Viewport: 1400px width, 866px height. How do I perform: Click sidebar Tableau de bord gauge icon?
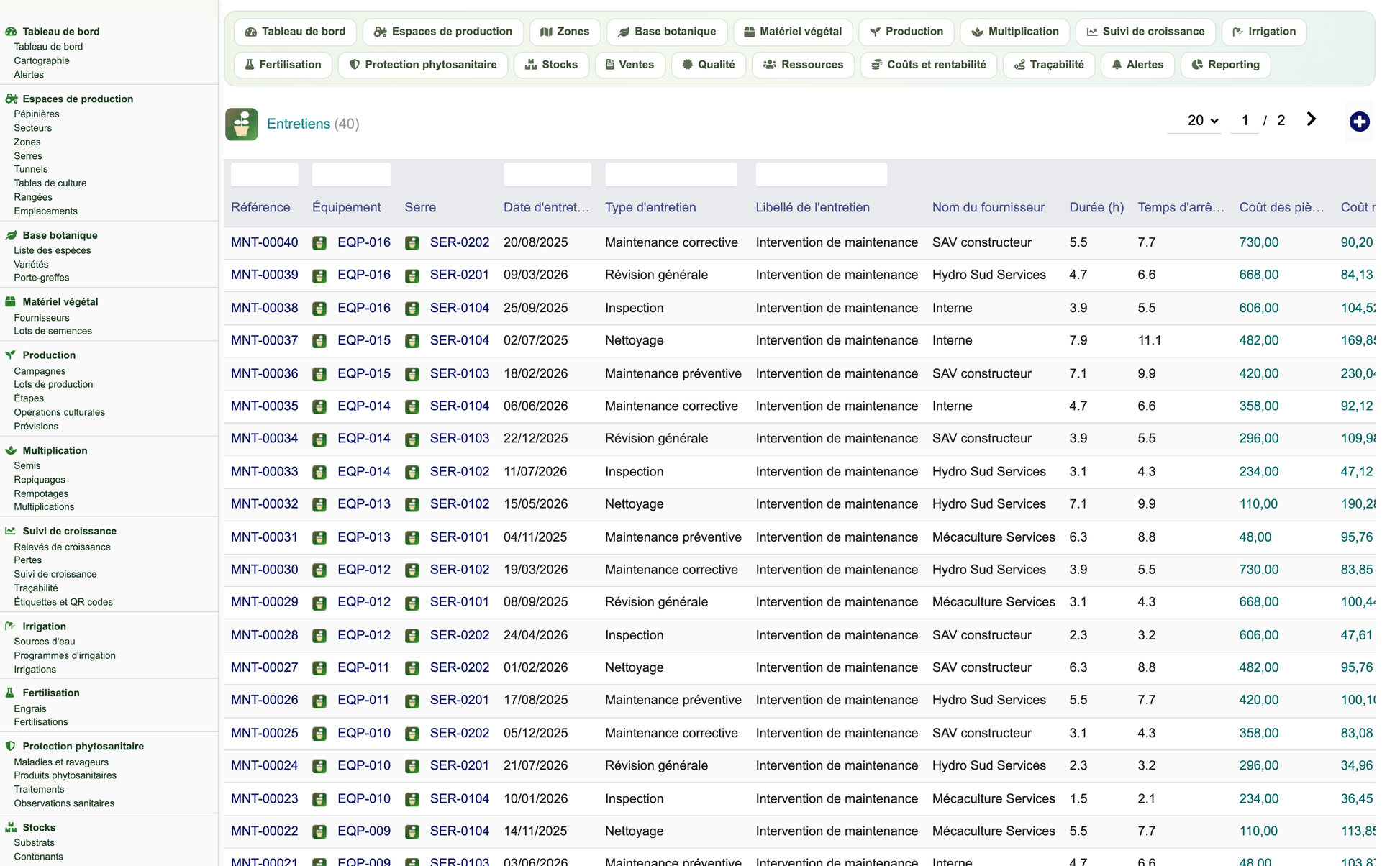click(x=11, y=32)
